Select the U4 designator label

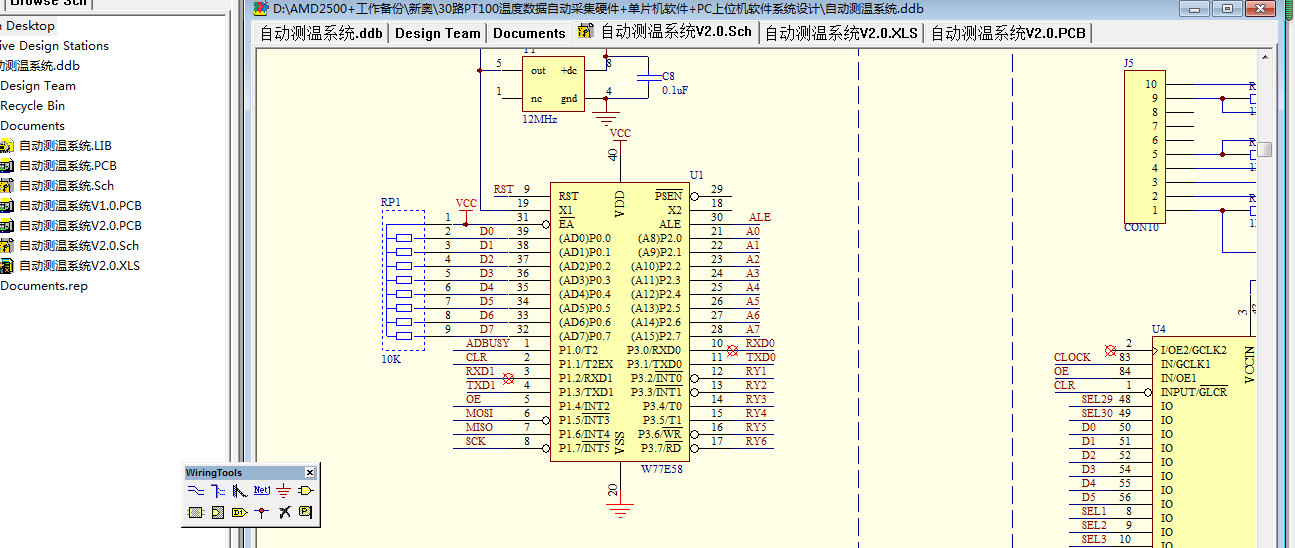pos(1158,329)
